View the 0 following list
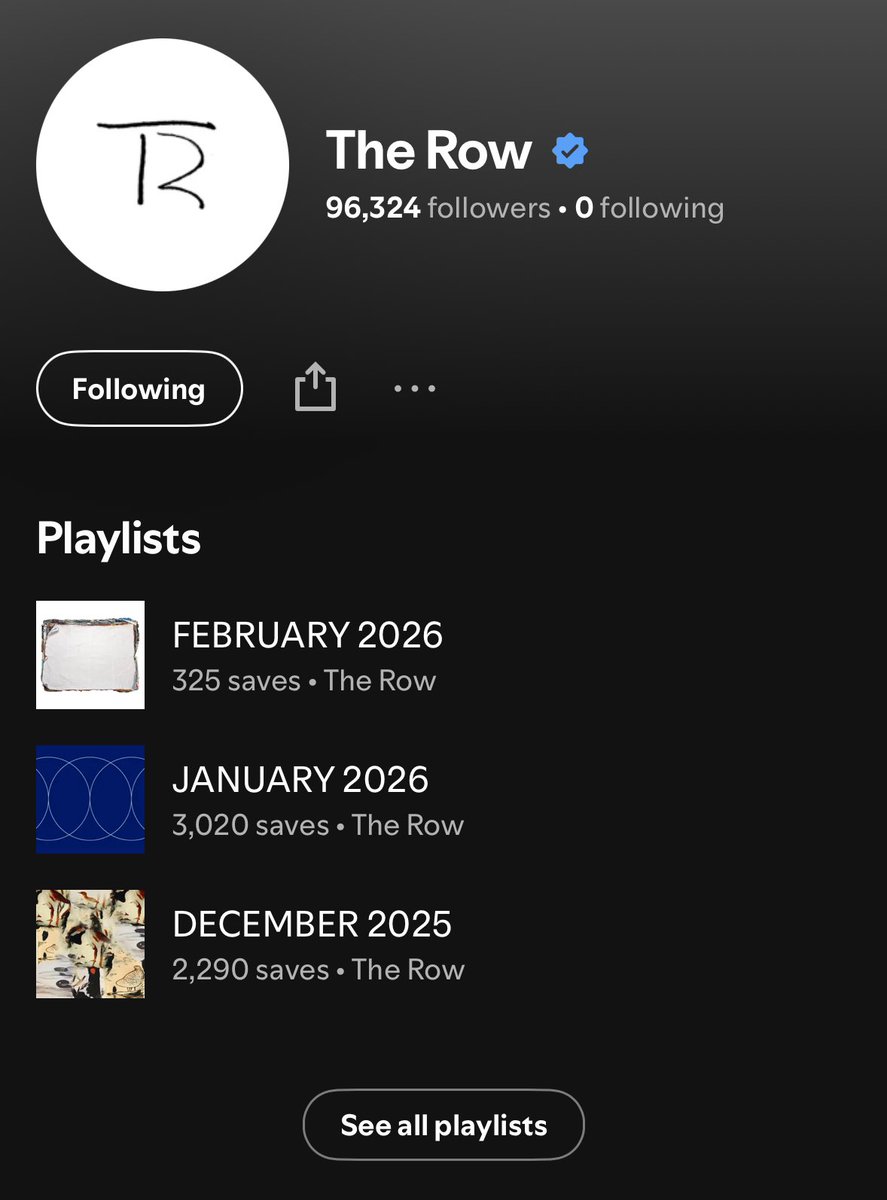Image resolution: width=887 pixels, height=1200 pixels. (x=649, y=208)
